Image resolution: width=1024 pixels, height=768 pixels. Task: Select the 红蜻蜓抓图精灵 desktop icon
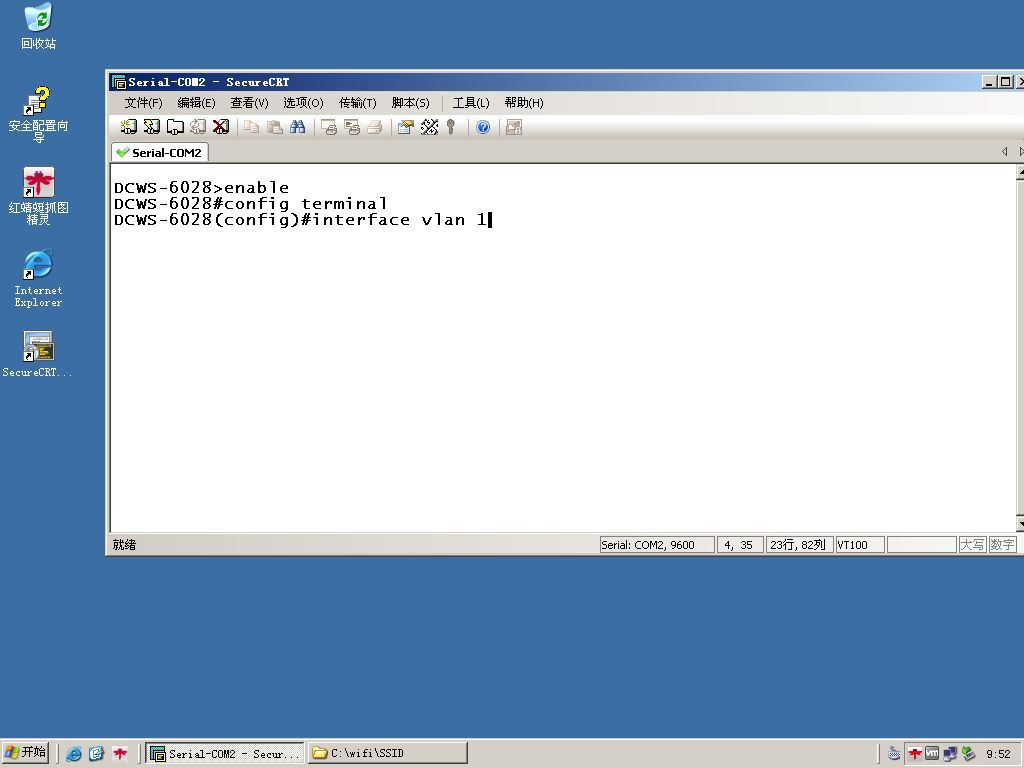tap(39, 196)
